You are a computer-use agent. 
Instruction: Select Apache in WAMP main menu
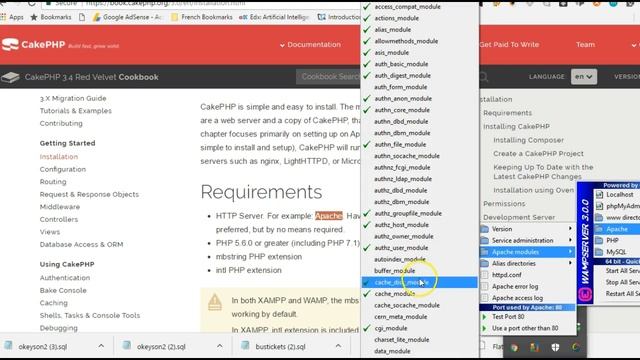point(617,229)
